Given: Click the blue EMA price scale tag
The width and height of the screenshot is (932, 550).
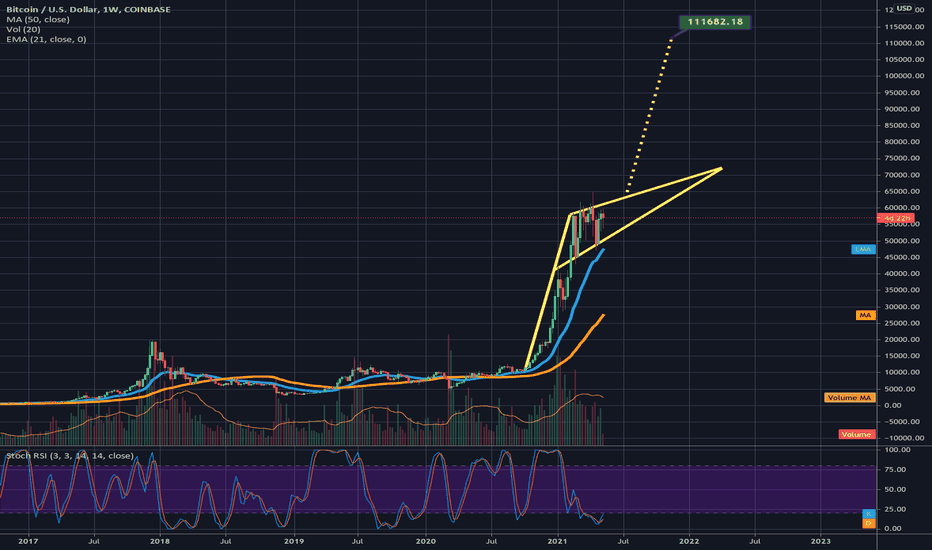Looking at the screenshot, I should coord(864,249).
